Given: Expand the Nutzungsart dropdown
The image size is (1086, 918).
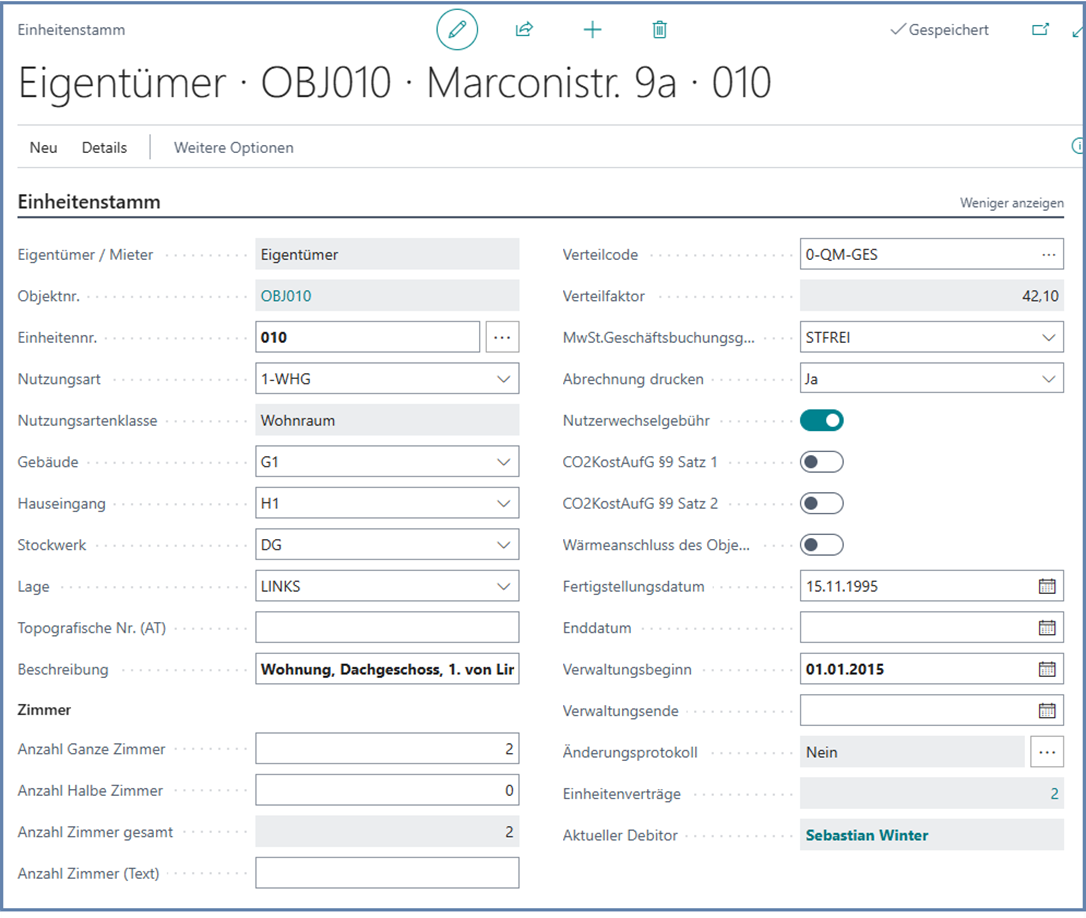Looking at the screenshot, I should [x=502, y=380].
